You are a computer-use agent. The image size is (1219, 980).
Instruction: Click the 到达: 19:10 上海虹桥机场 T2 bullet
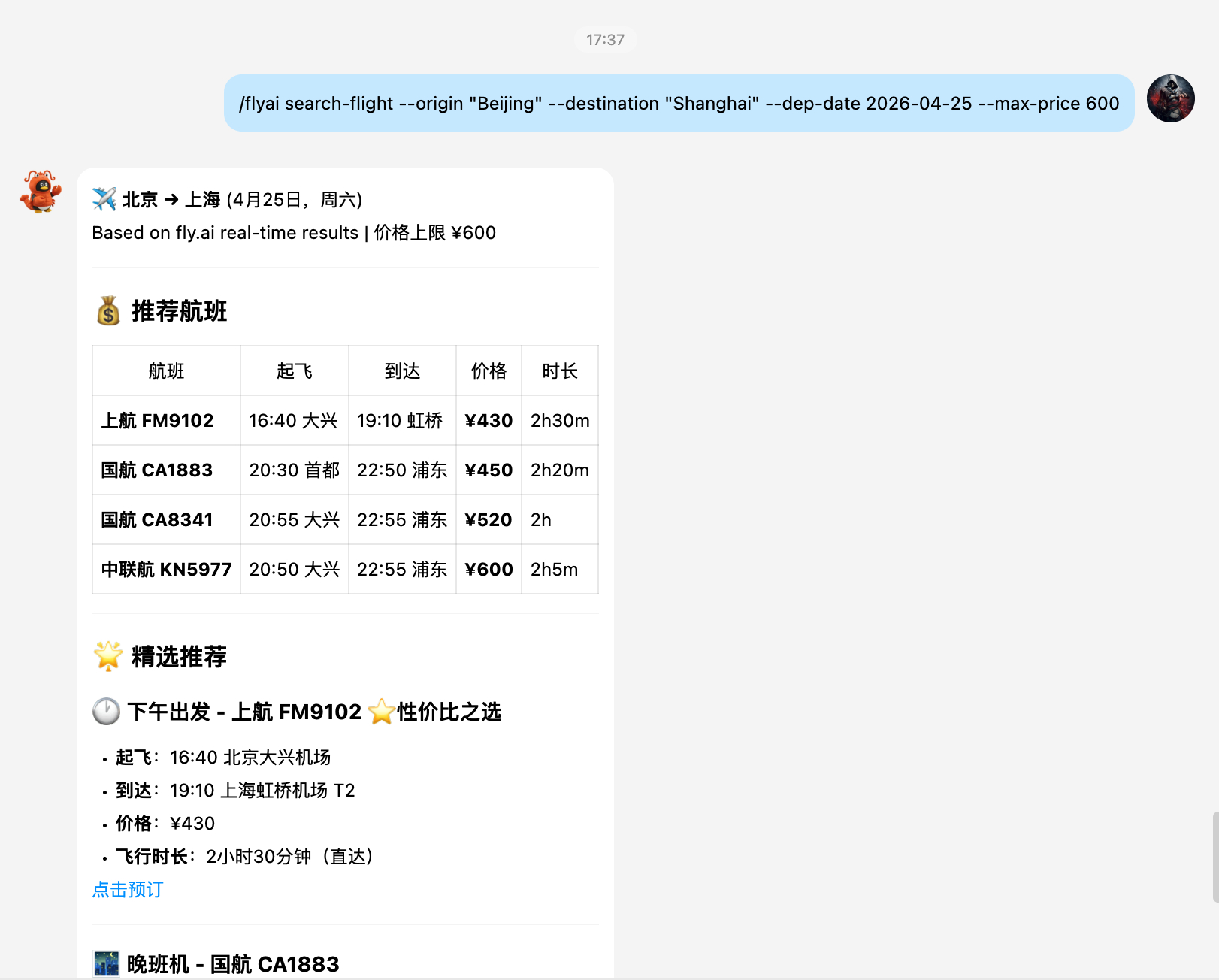click(235, 790)
